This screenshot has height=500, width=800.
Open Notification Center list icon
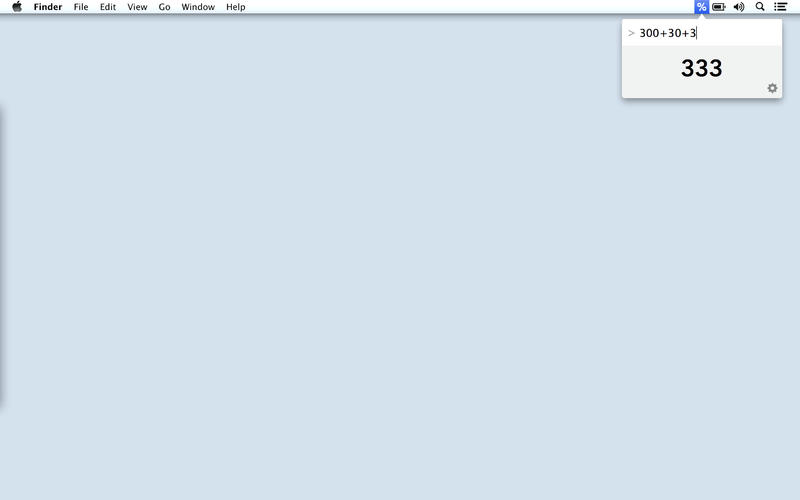pyautogui.click(x=781, y=7)
